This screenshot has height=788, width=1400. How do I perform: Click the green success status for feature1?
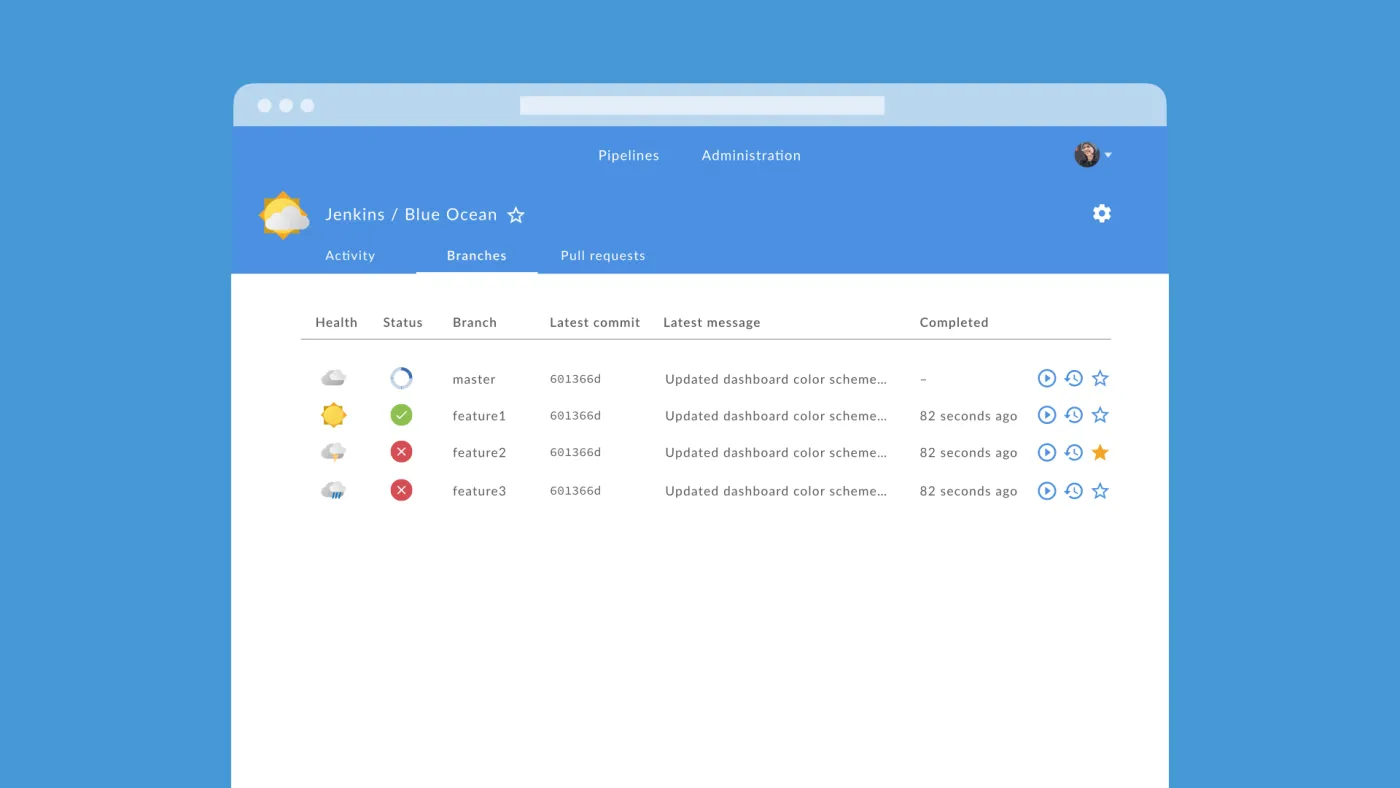[401, 415]
